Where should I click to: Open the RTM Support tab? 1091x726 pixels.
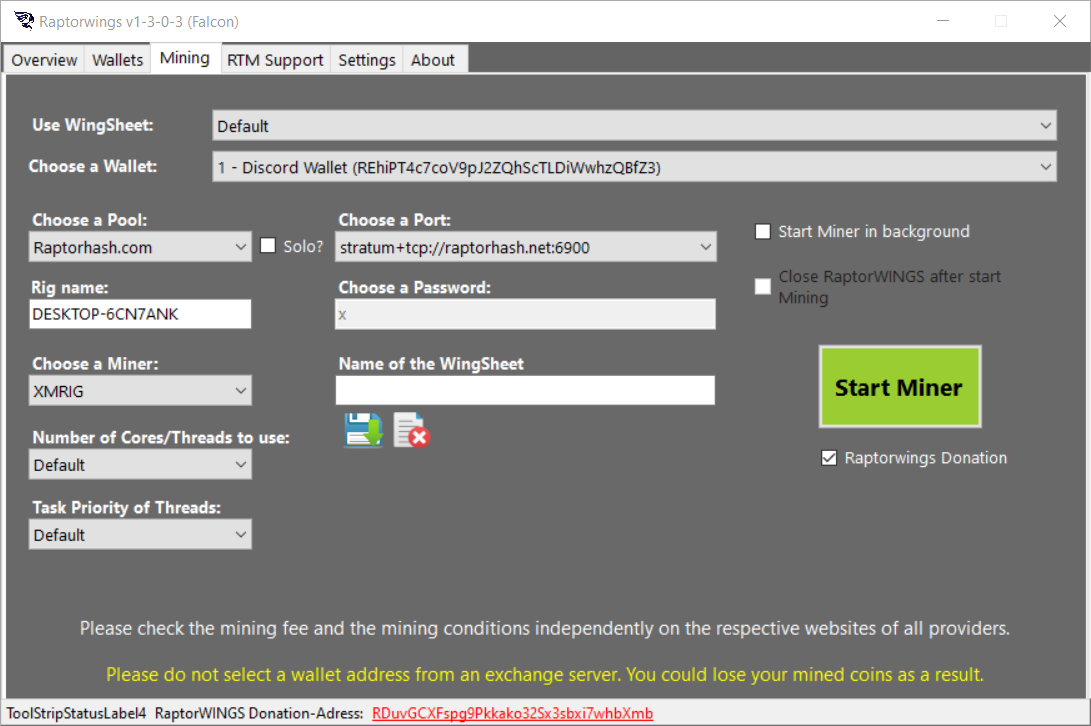[x=275, y=60]
